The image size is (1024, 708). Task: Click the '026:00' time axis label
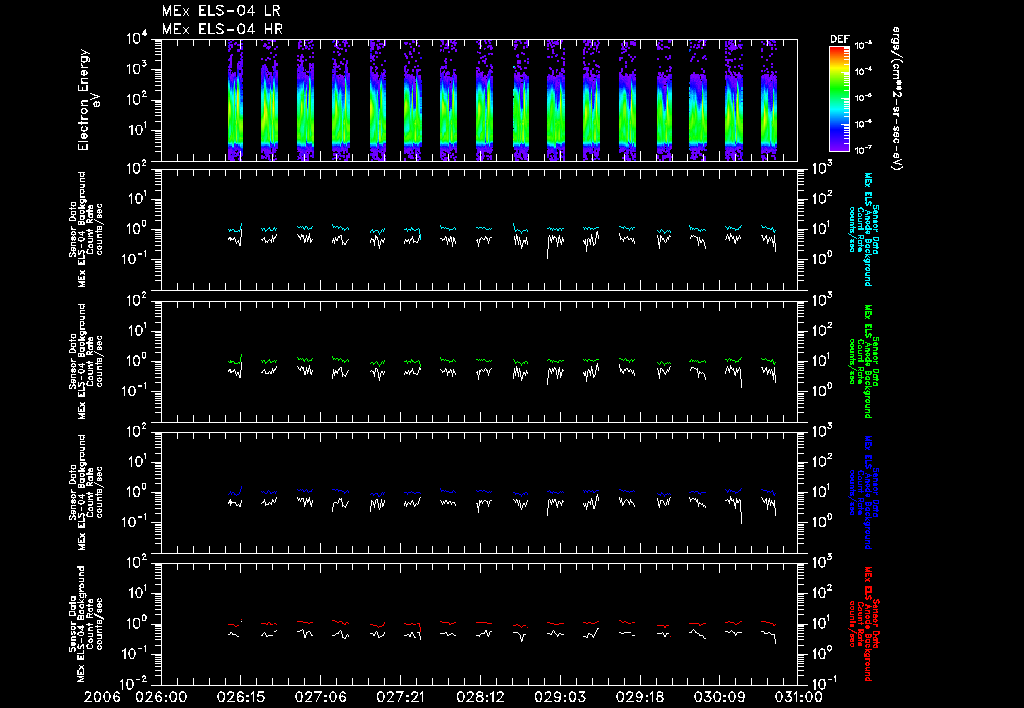(161, 697)
